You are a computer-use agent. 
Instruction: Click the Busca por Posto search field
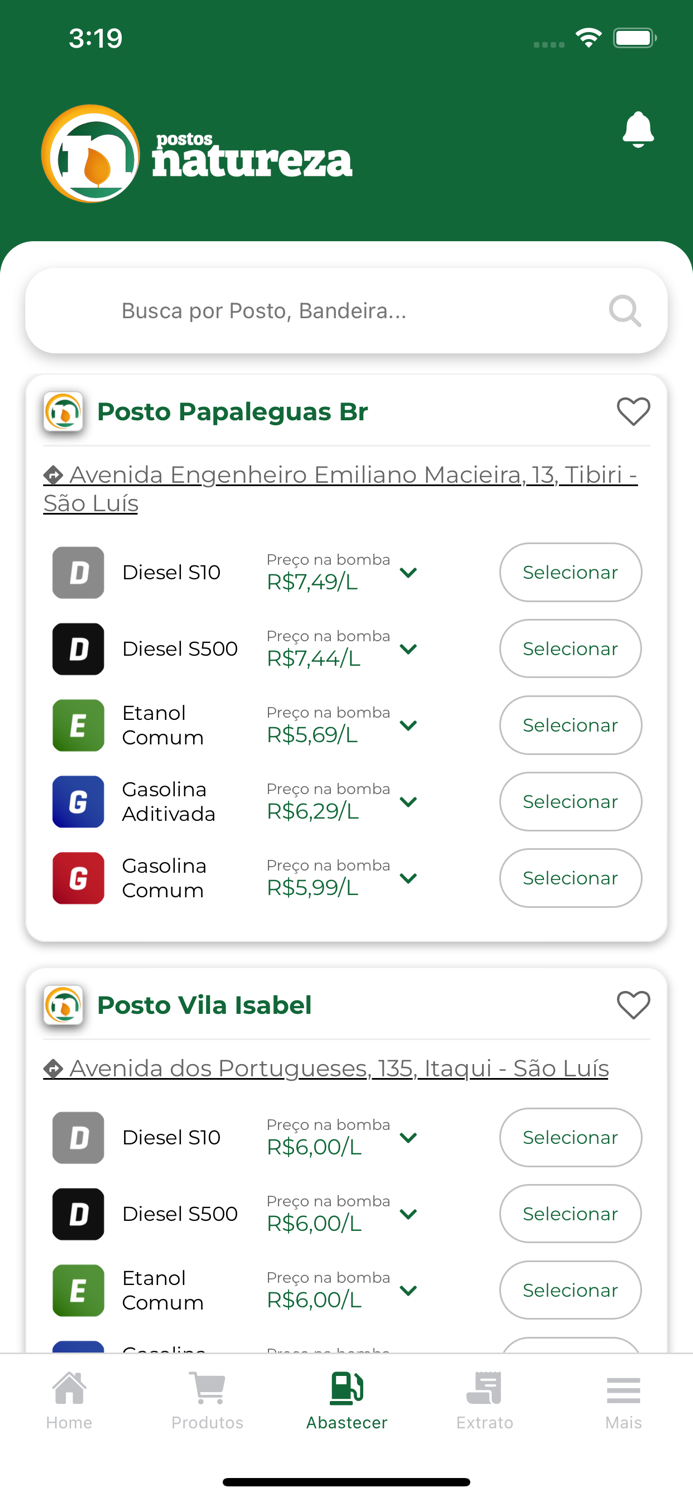300,310
